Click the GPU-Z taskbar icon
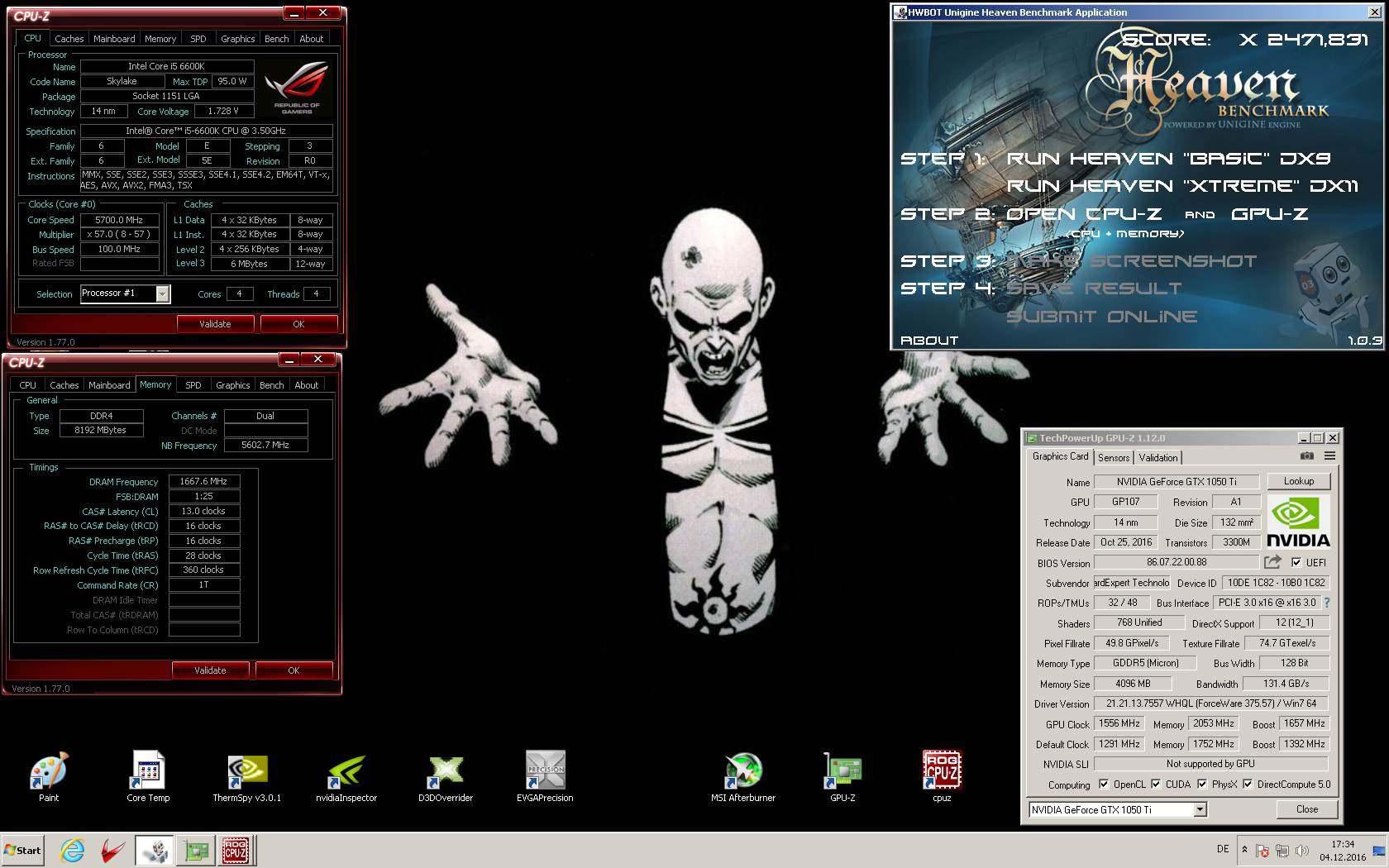 click(196, 850)
